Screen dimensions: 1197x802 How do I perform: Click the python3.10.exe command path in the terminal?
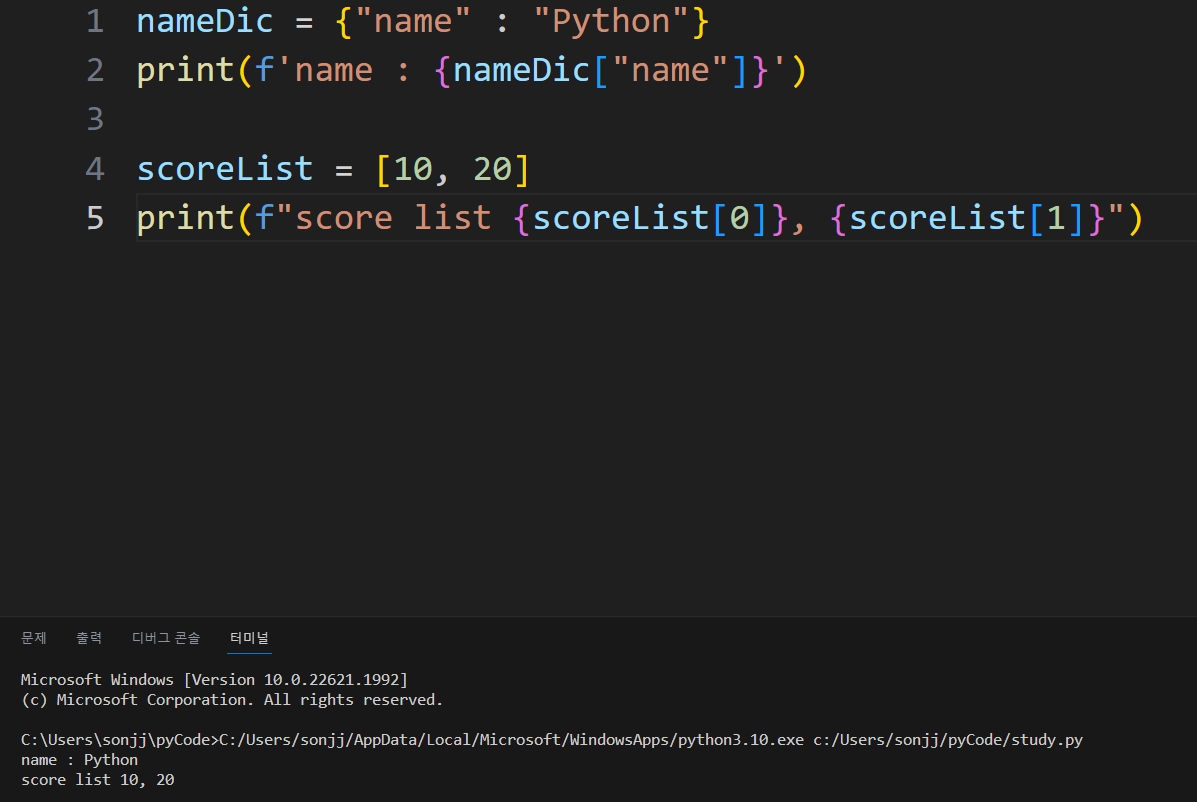coord(511,739)
